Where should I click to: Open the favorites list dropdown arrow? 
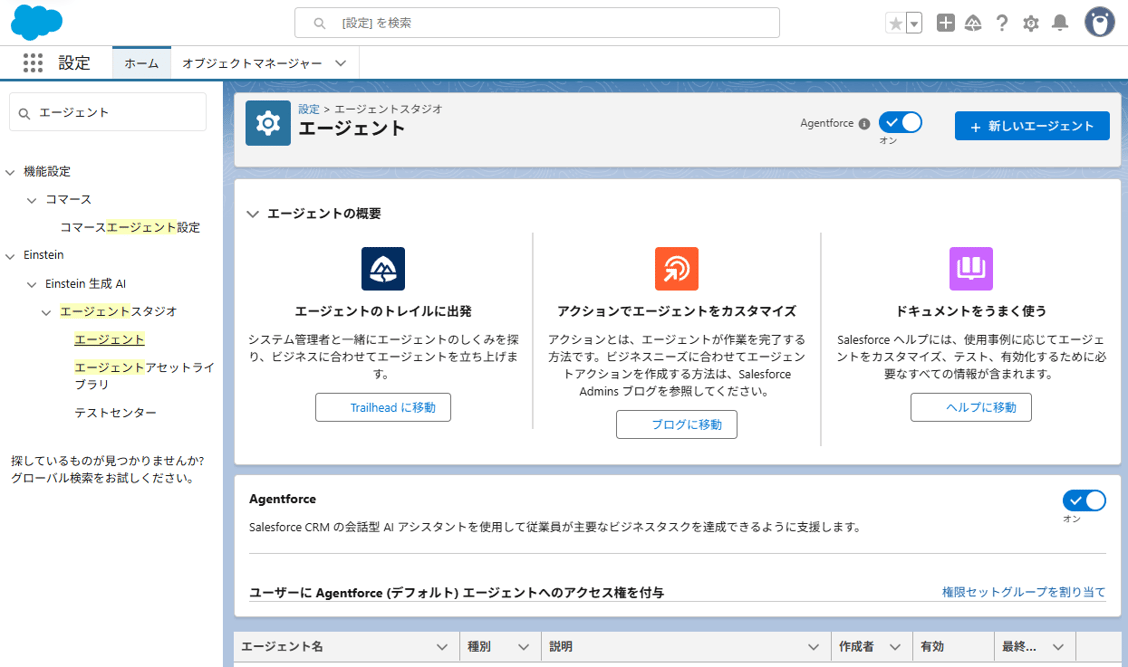point(914,23)
